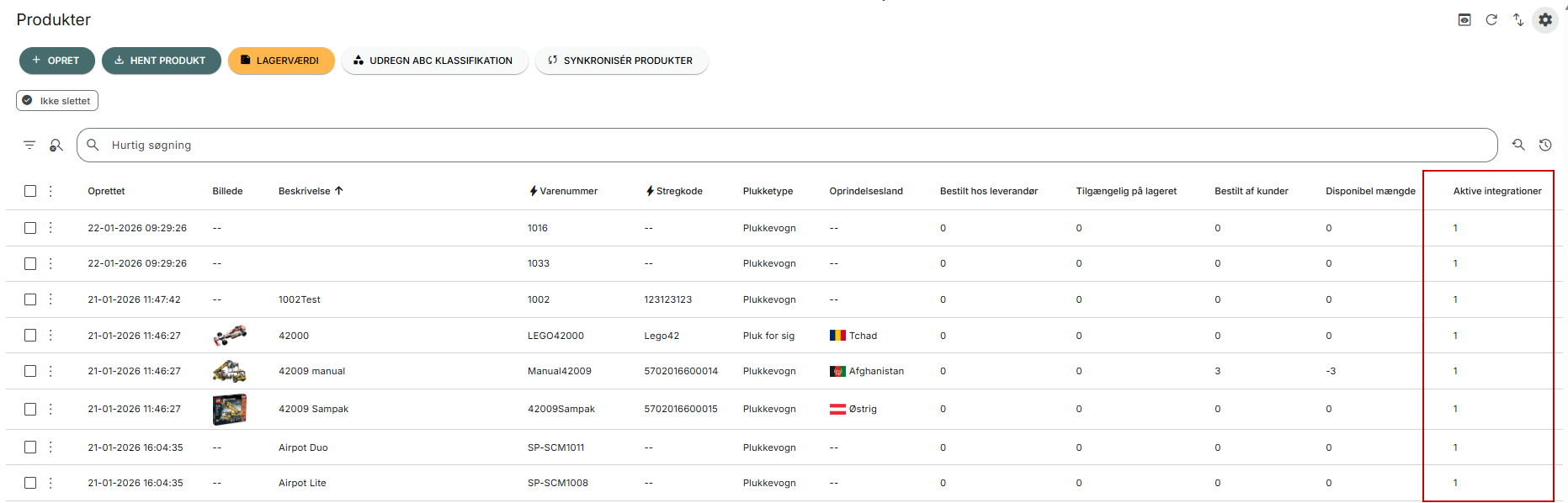This screenshot has width=1568, height=503.
Task: Open search history clock icon
Action: tap(1545, 145)
